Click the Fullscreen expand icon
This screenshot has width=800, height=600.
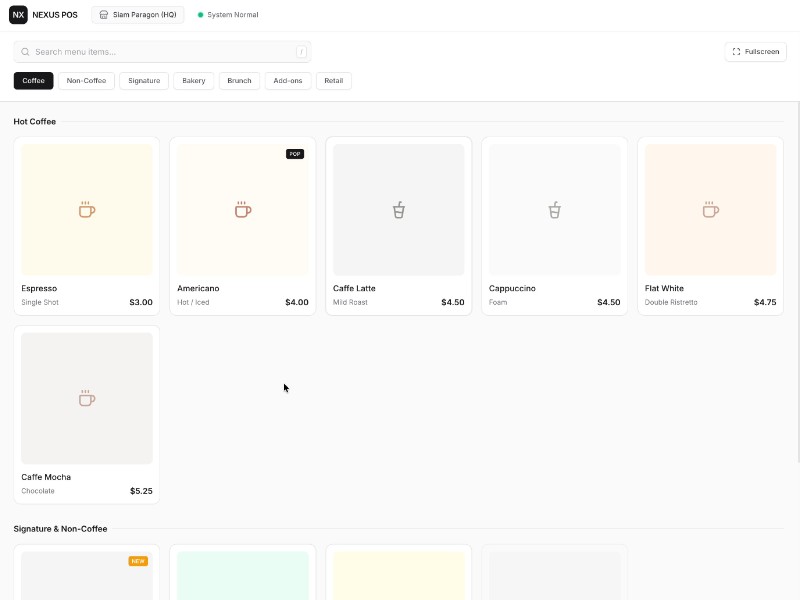coord(736,51)
